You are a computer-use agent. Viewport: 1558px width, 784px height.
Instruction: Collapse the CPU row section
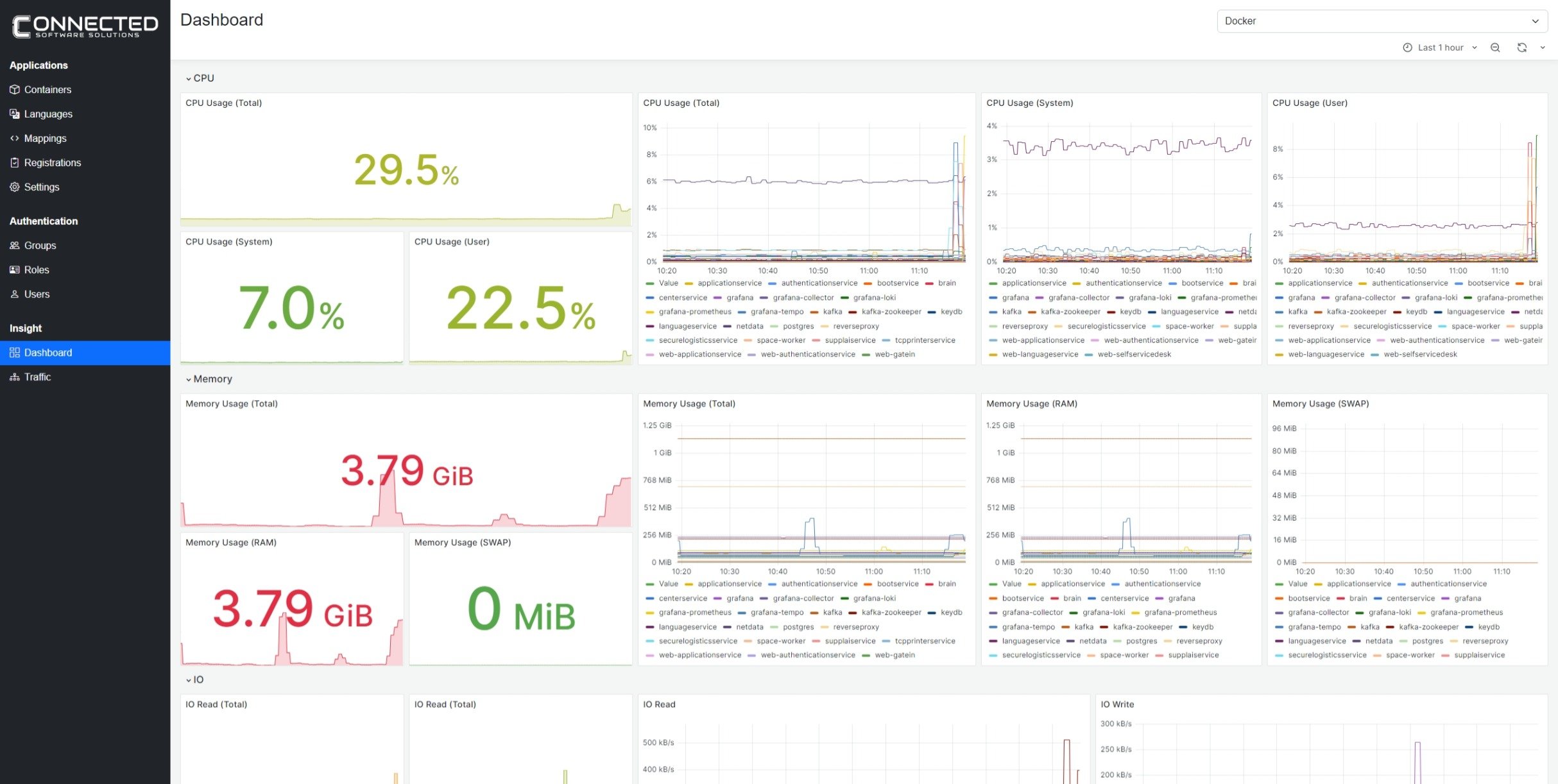pos(200,78)
